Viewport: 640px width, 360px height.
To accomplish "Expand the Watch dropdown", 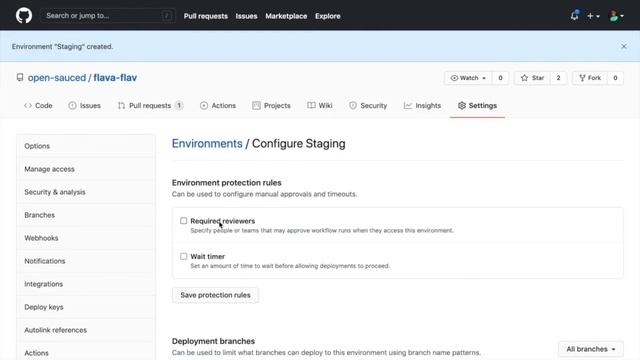I will click(x=468, y=78).
